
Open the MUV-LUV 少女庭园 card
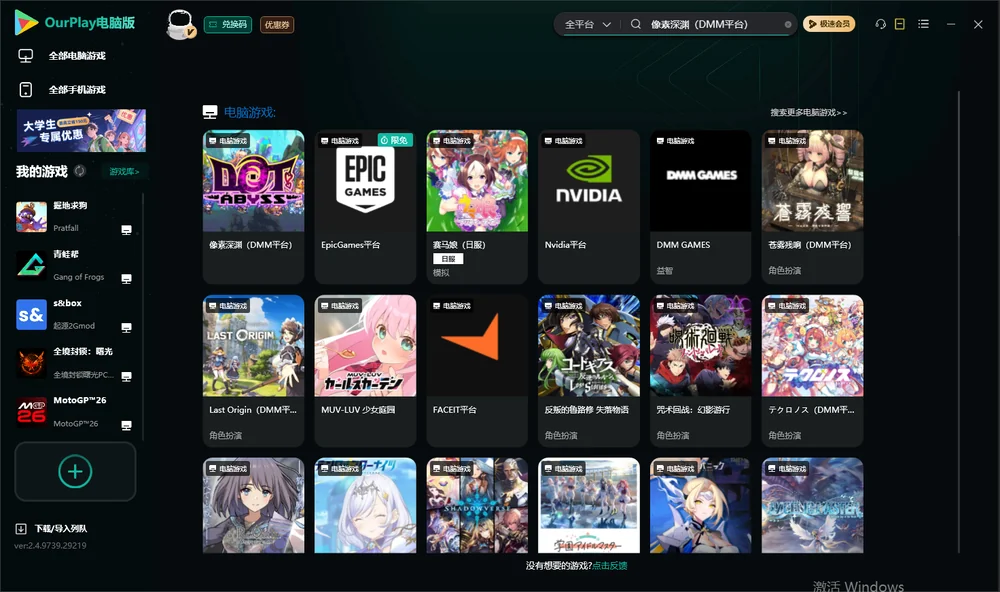(365, 371)
